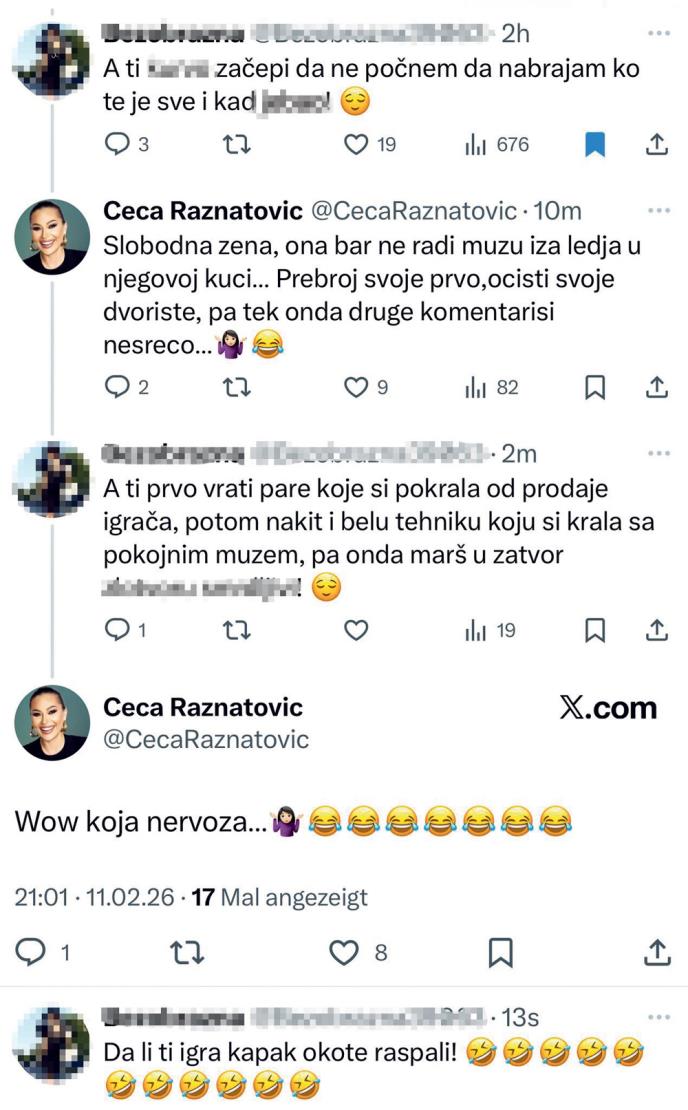Retweet the "Slobodna zena" tweet

pos(239,388)
